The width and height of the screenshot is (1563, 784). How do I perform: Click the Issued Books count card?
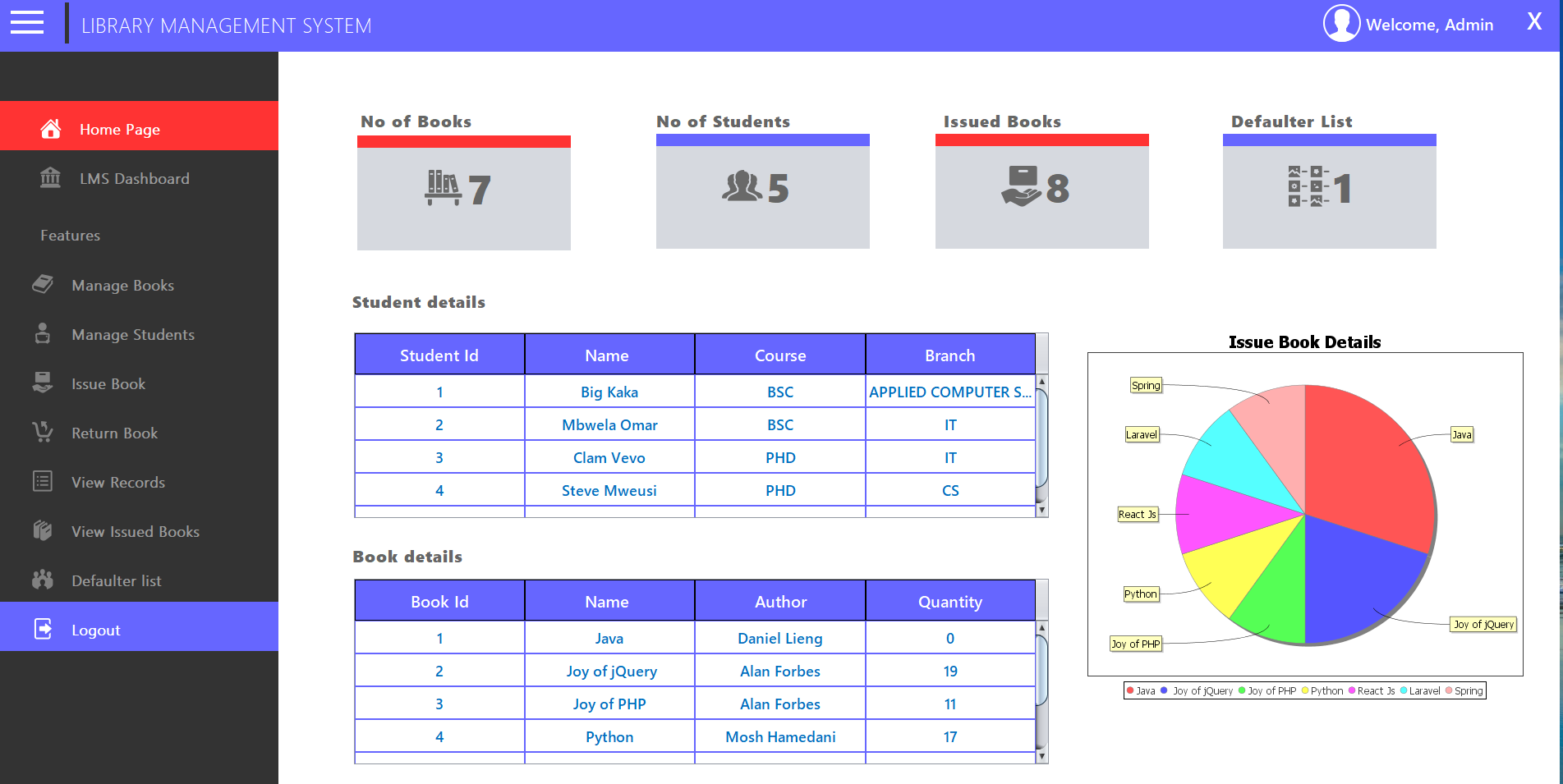pos(1041,196)
